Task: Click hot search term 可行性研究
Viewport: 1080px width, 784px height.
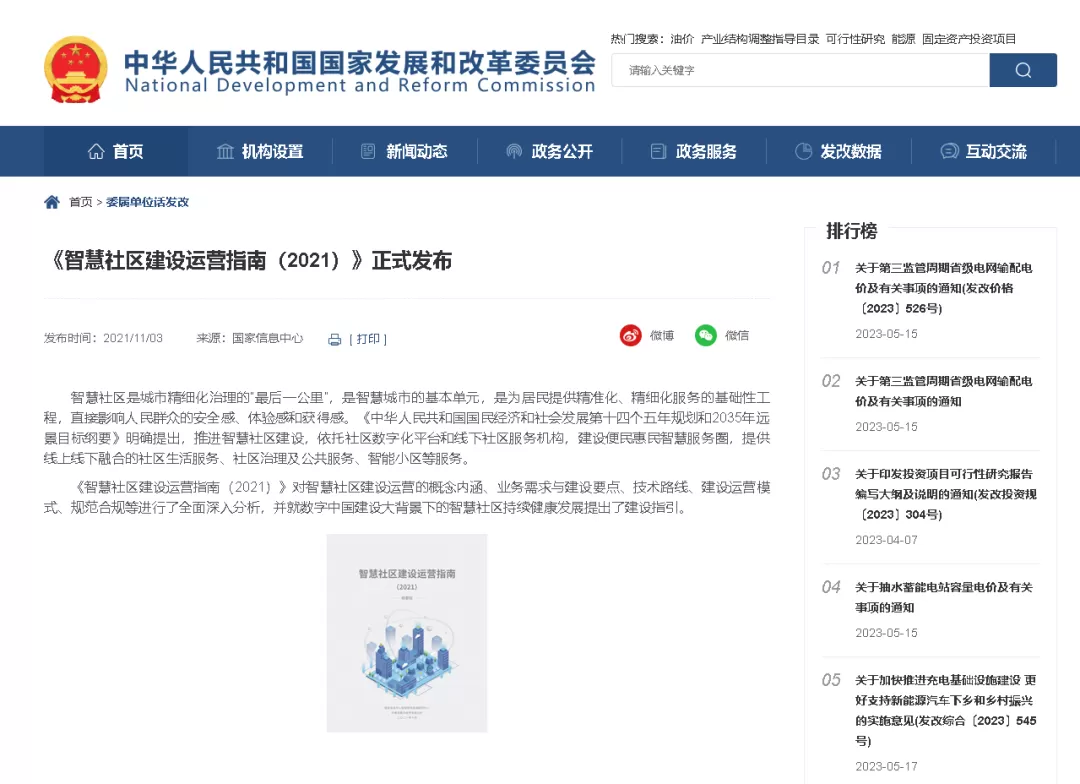Action: 855,39
